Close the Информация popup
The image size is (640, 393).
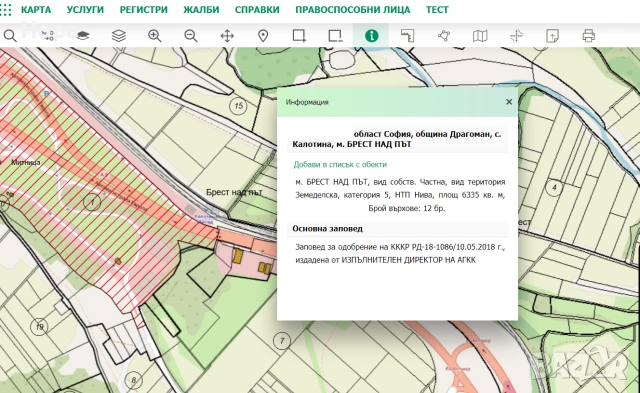coord(509,102)
